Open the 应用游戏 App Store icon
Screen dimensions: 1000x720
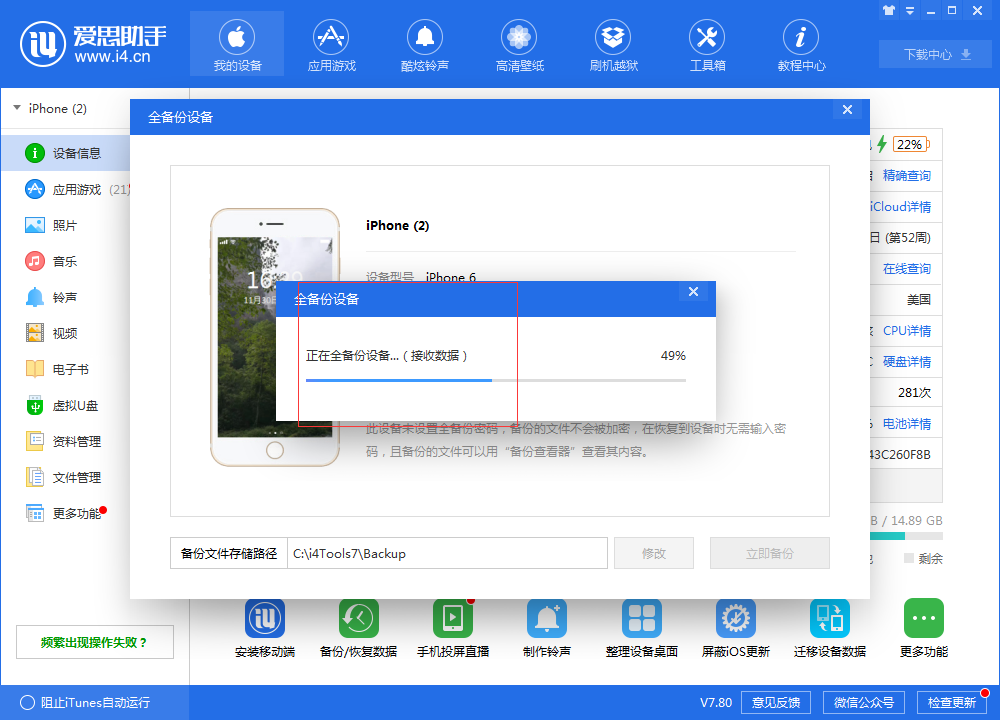click(331, 38)
